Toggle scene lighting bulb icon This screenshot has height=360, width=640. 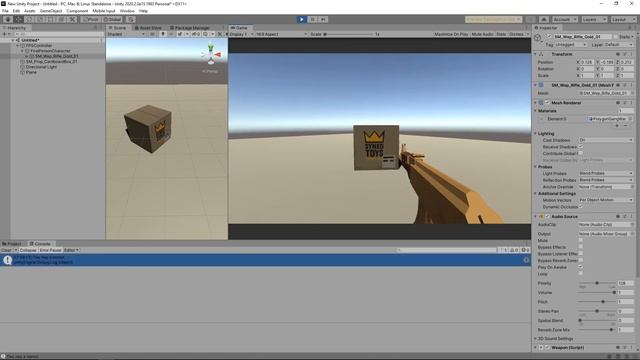coord(163,34)
